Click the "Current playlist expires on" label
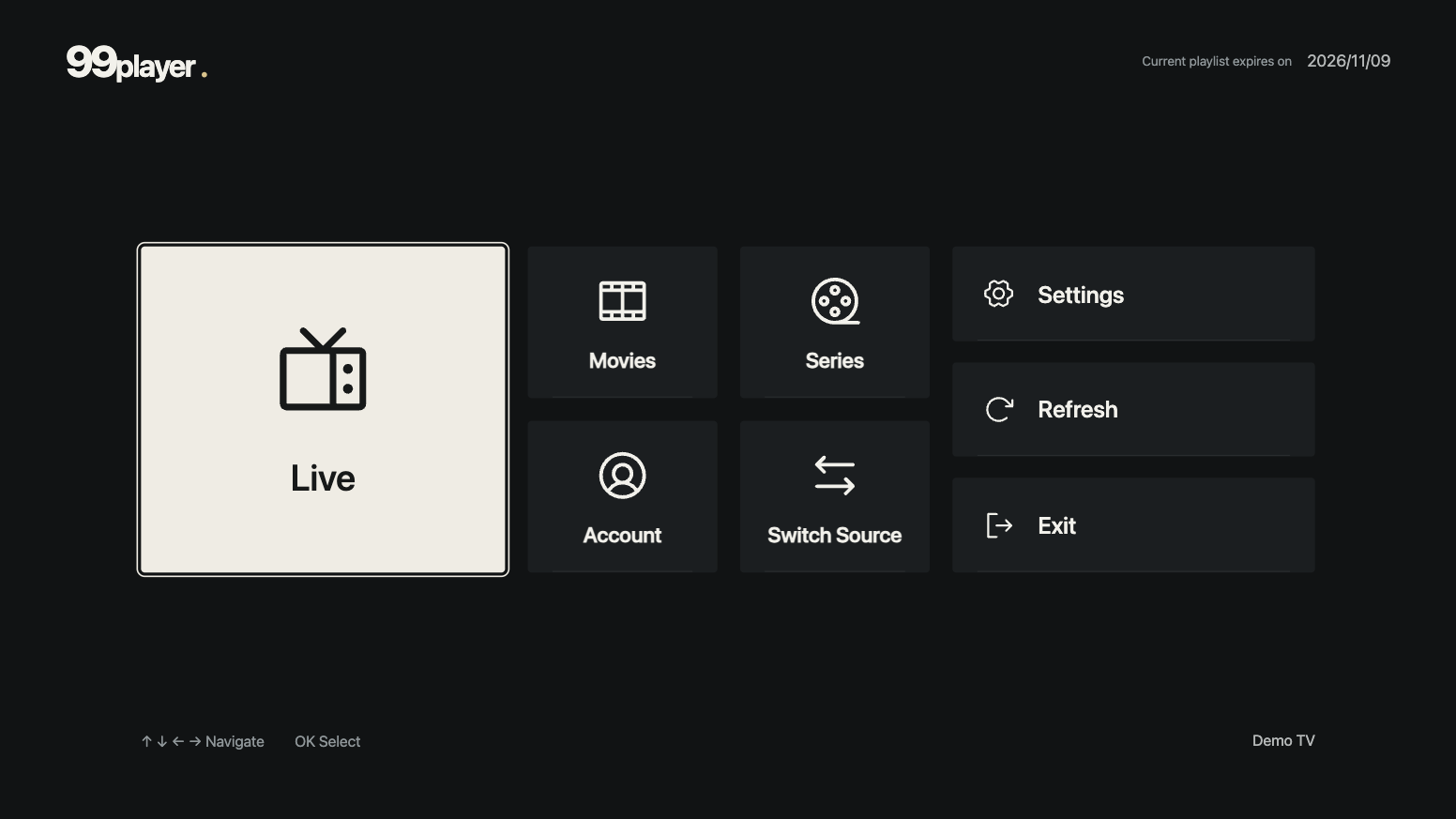The height and width of the screenshot is (819, 1456). click(x=1217, y=61)
